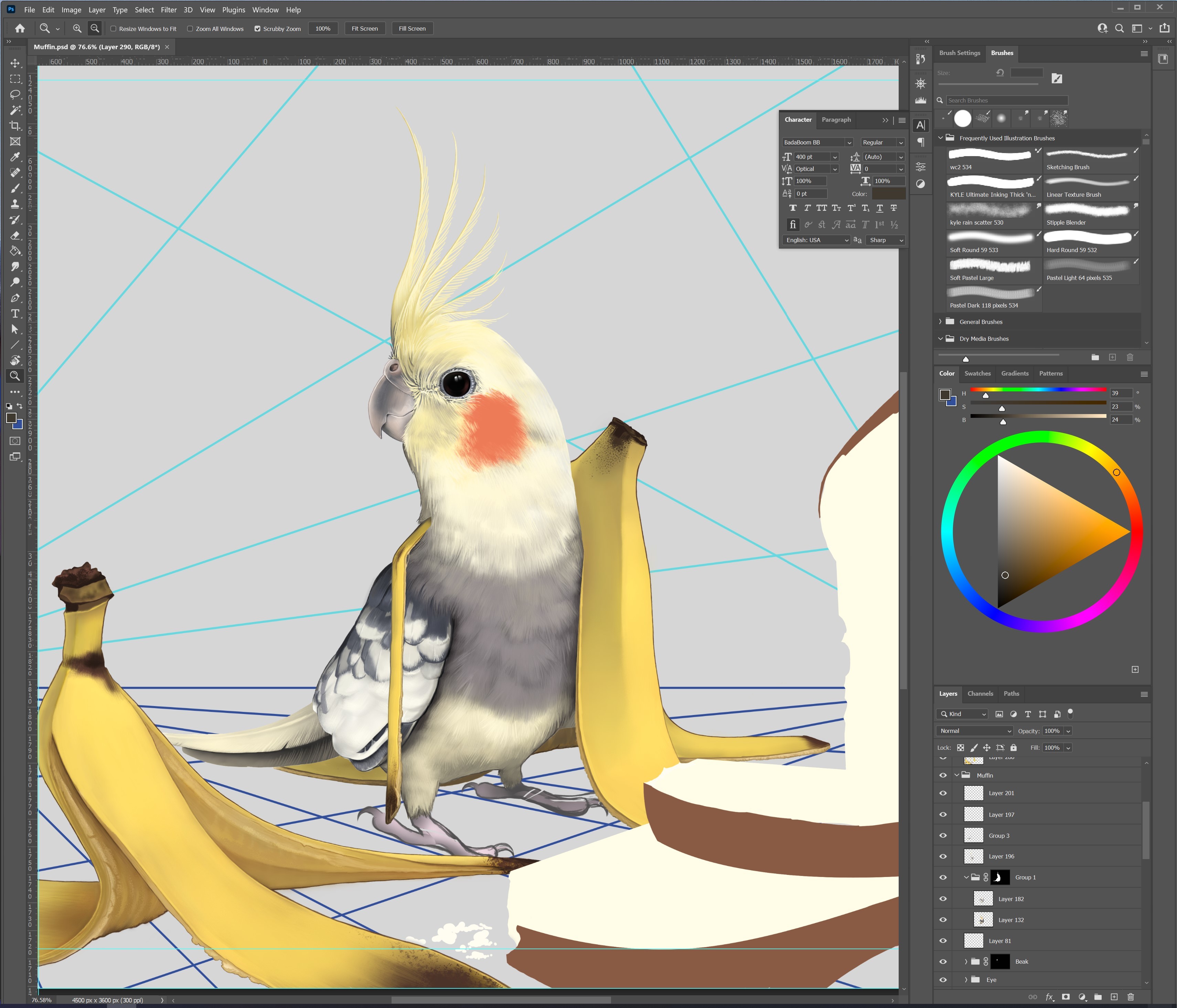
Task: Click the Search Brushes field
Action: (1007, 100)
